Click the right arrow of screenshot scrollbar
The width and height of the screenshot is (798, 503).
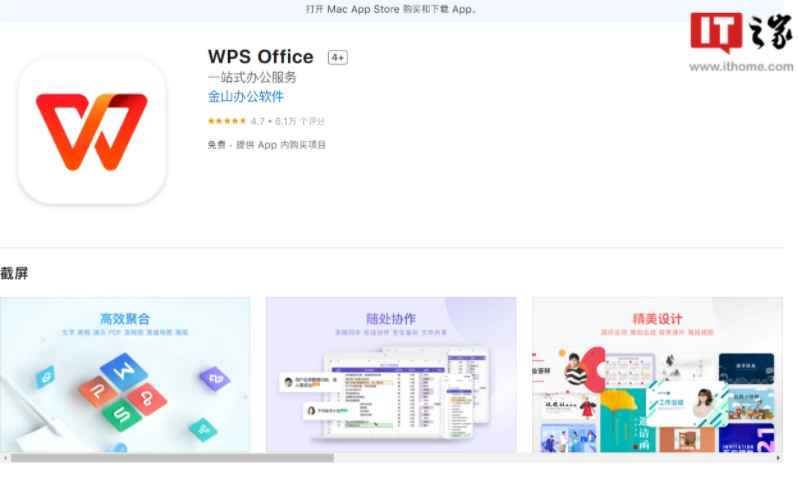(x=778, y=458)
